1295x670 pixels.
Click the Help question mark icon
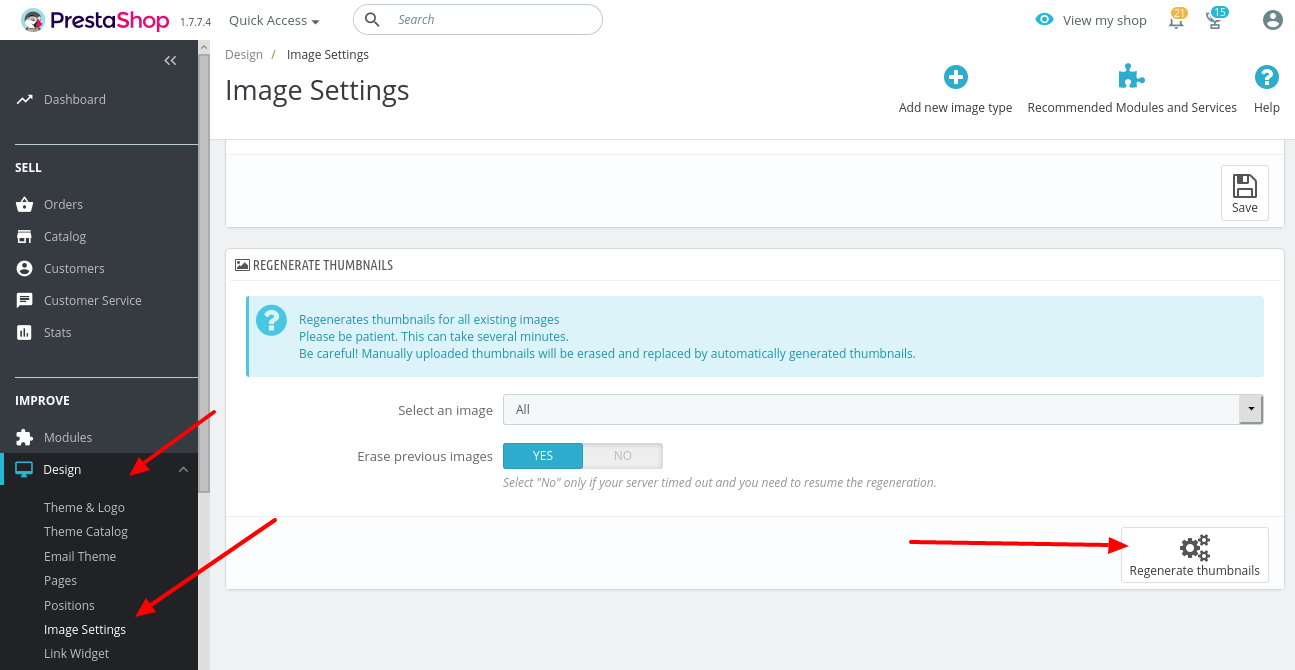point(1267,77)
